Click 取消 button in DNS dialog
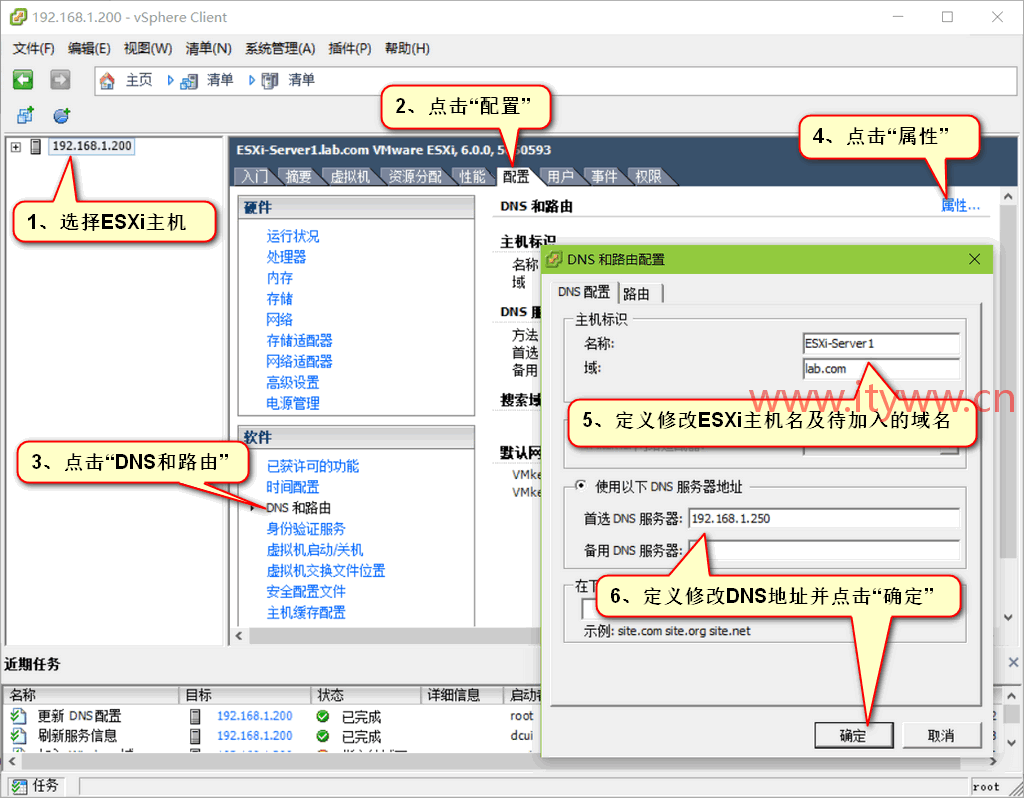Viewport: 1024px width, 798px height. [941, 736]
